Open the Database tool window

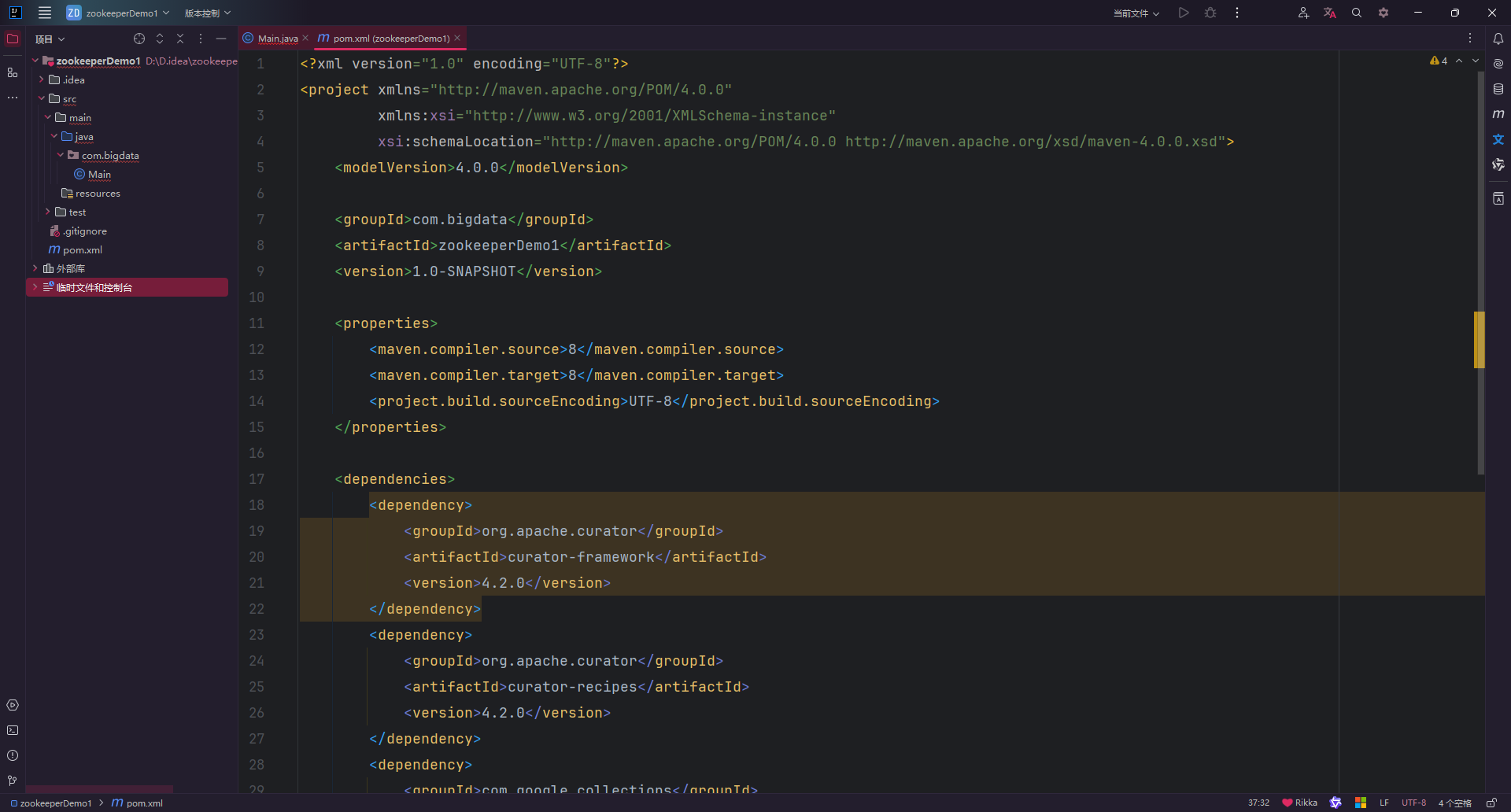pos(1498,89)
